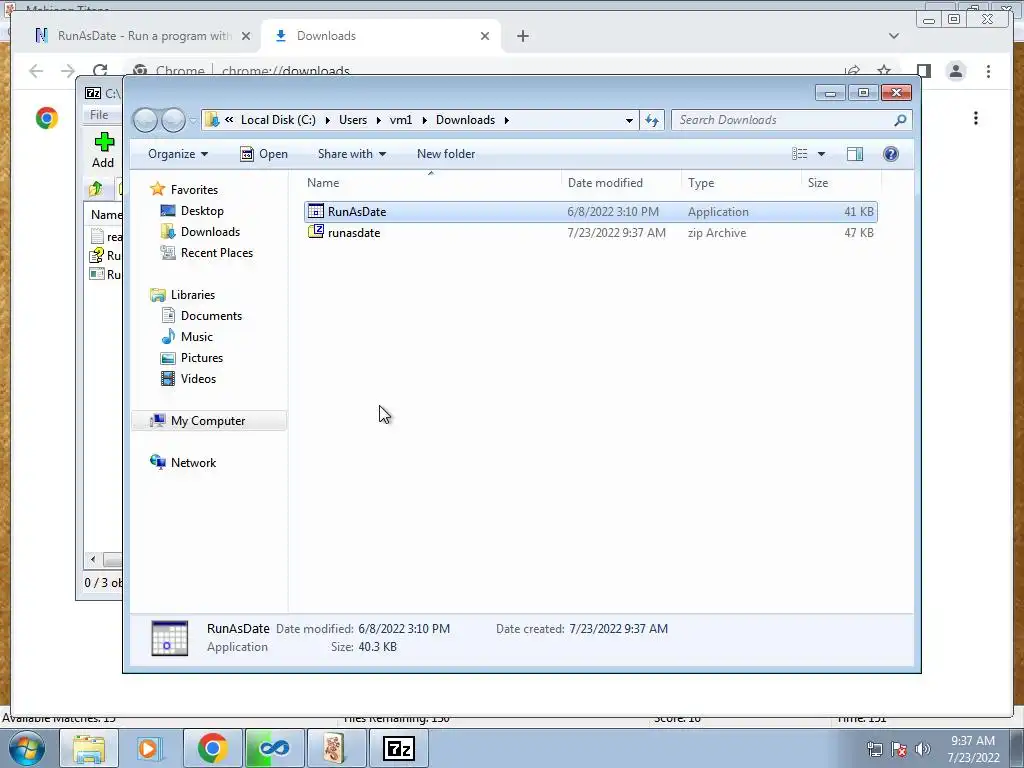
Task: Click Local Disk (C:) in address bar
Action: [278, 120]
